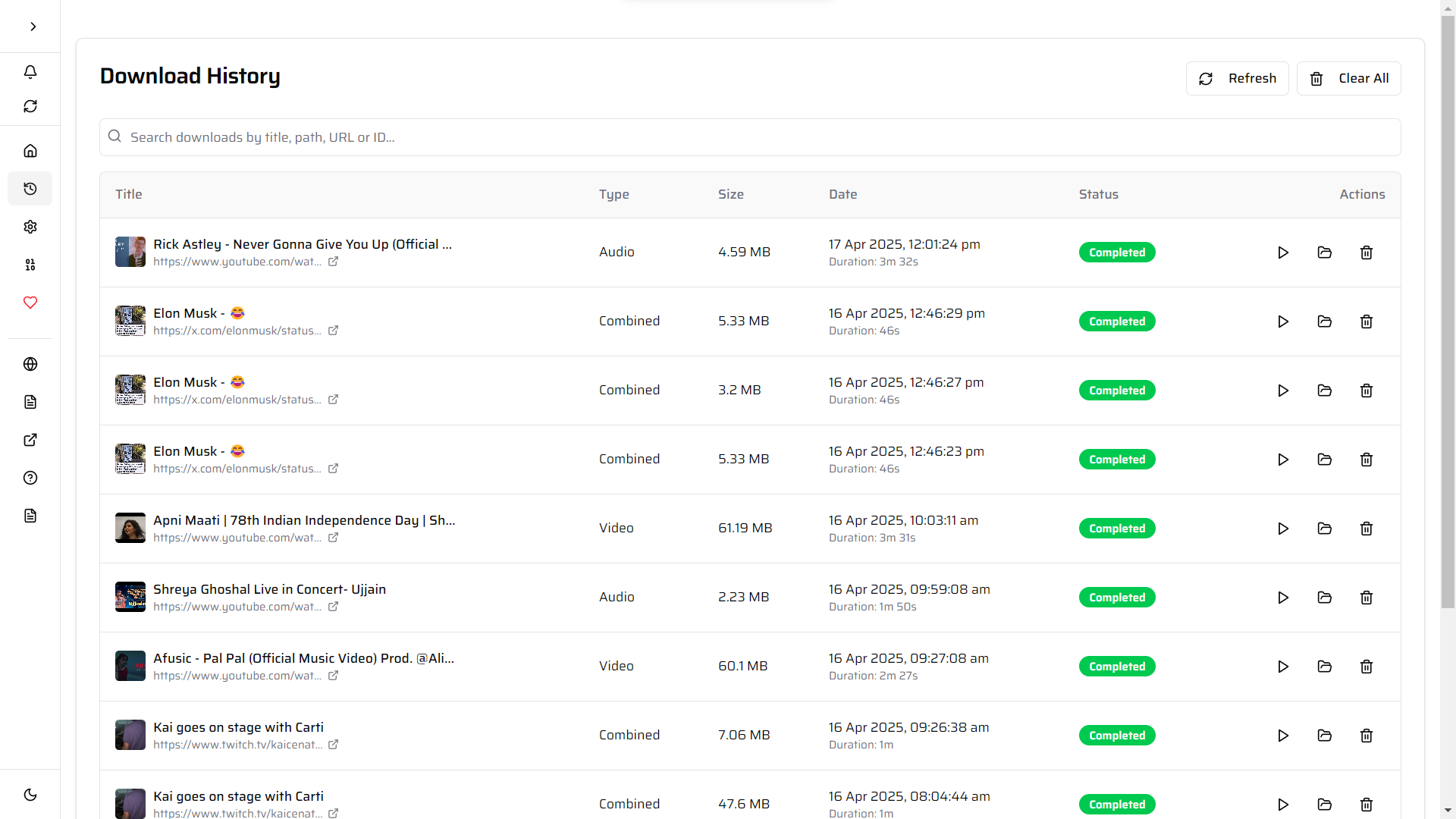Open the help question mark icon

[30, 478]
